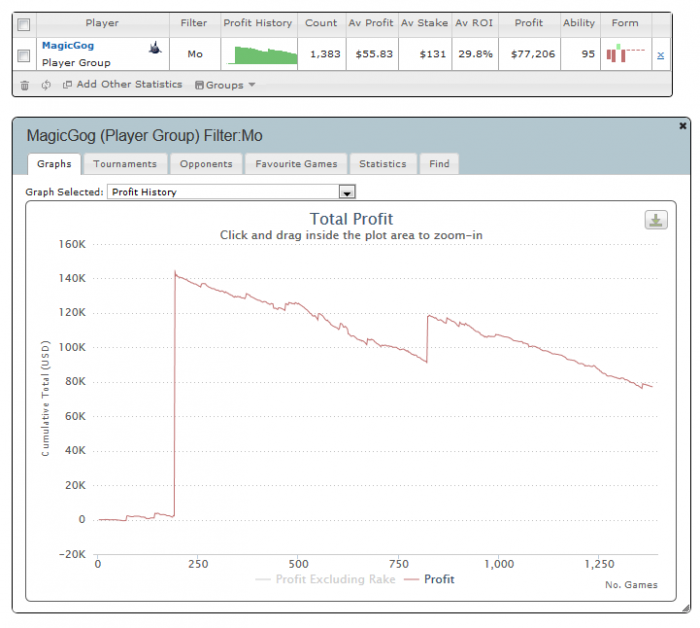Sort by Ability column header
The width and height of the screenshot is (700, 628).
coord(579,23)
